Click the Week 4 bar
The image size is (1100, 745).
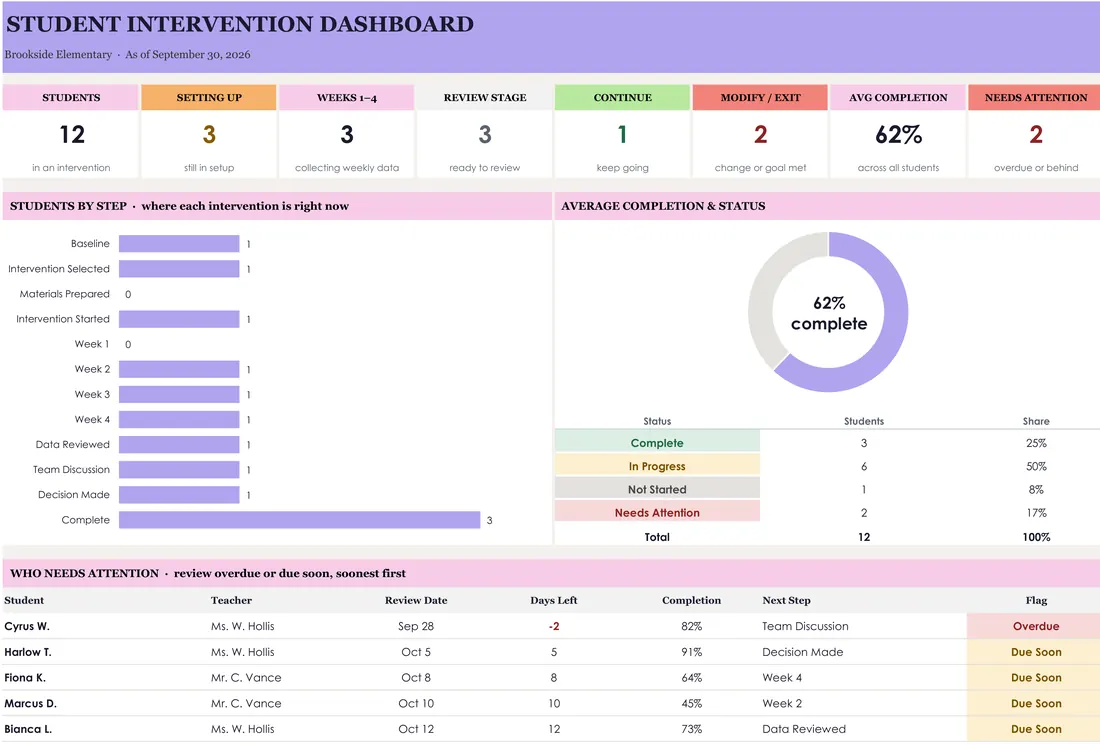pyautogui.click(x=179, y=420)
